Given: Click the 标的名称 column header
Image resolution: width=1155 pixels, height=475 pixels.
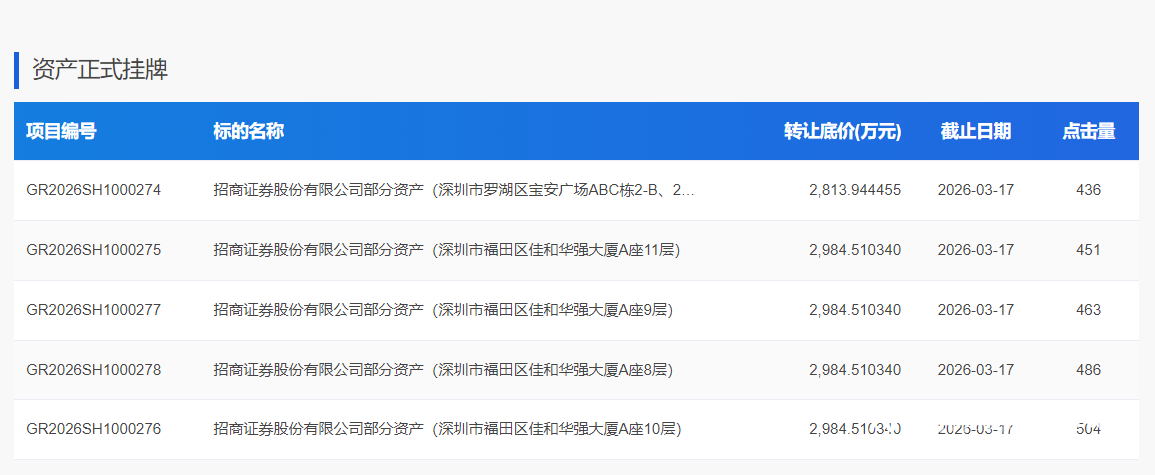Looking at the screenshot, I should point(249,131).
